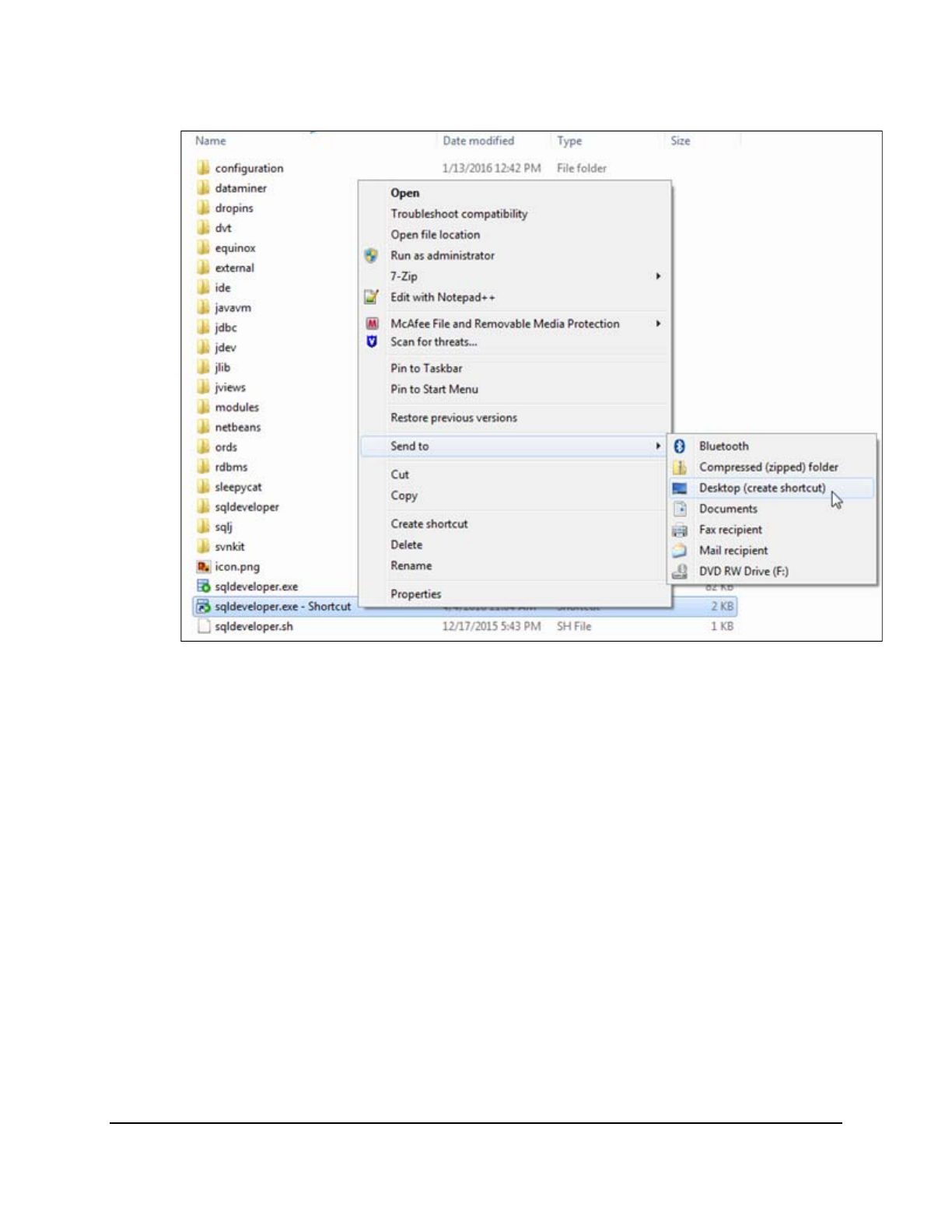
Task: Expand the Send to submenu arrow
Action: [x=658, y=446]
